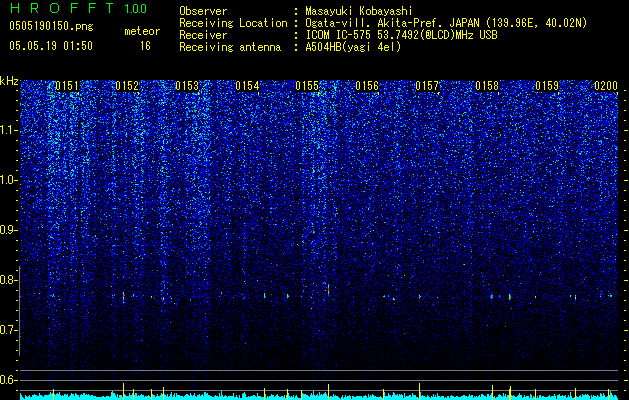Click the 0154 time marker
The width and height of the screenshot is (629, 400).
[x=247, y=86]
